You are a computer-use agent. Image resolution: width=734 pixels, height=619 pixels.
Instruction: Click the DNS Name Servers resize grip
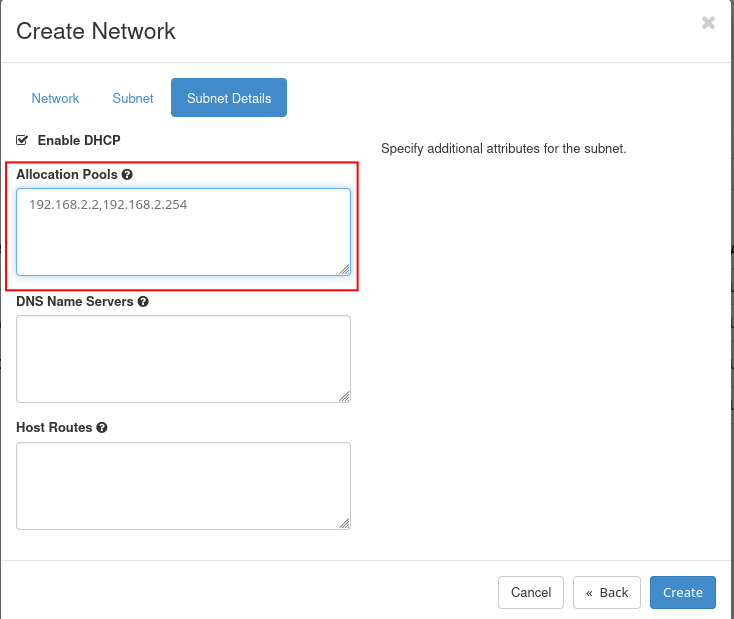point(344,396)
